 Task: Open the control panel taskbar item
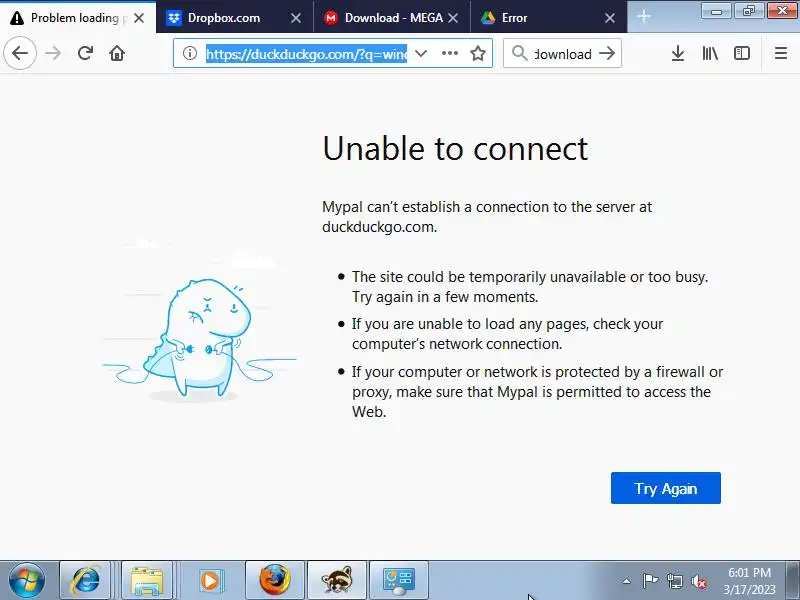click(398, 581)
